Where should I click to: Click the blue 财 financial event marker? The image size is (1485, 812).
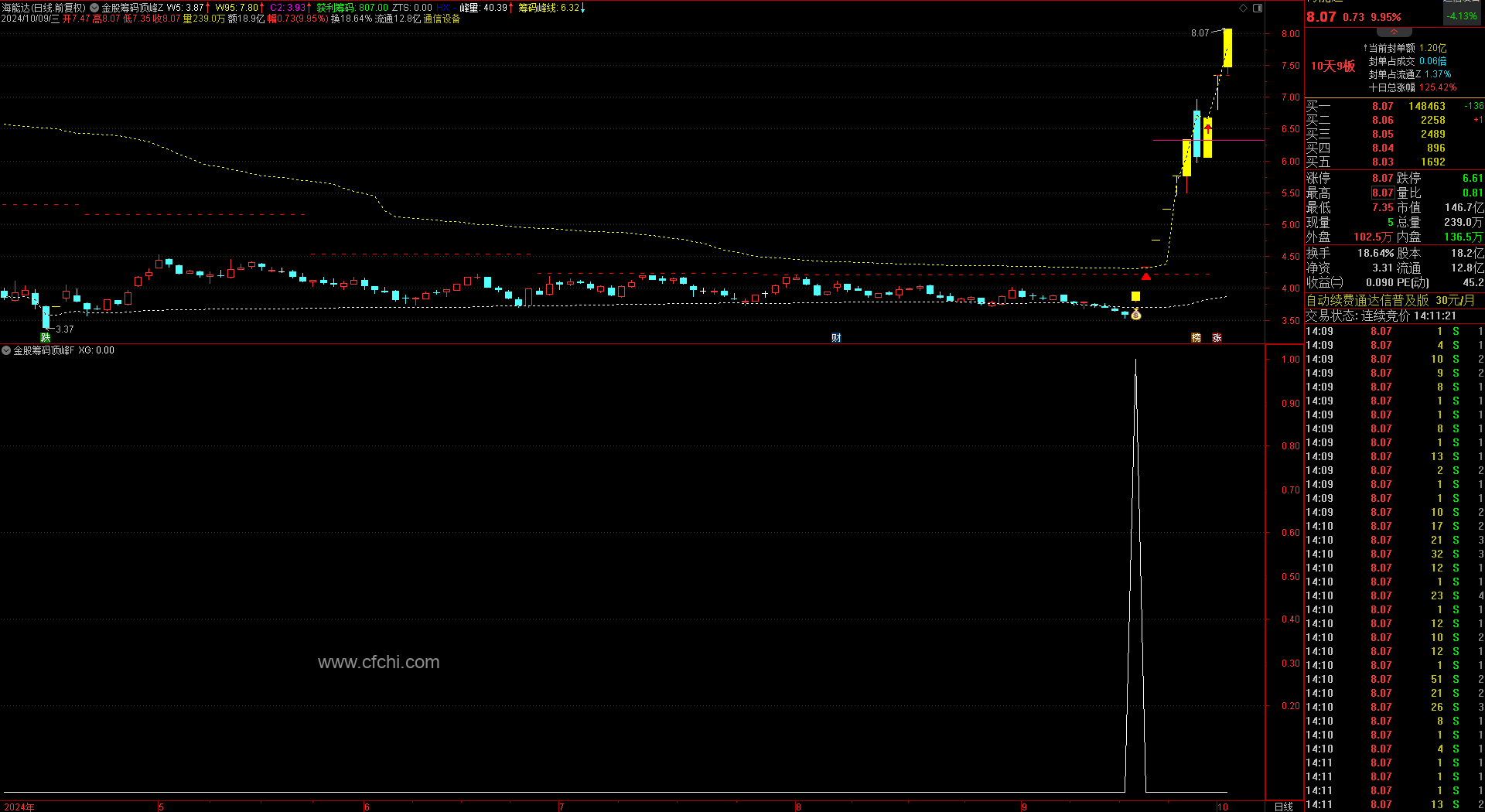pos(836,337)
